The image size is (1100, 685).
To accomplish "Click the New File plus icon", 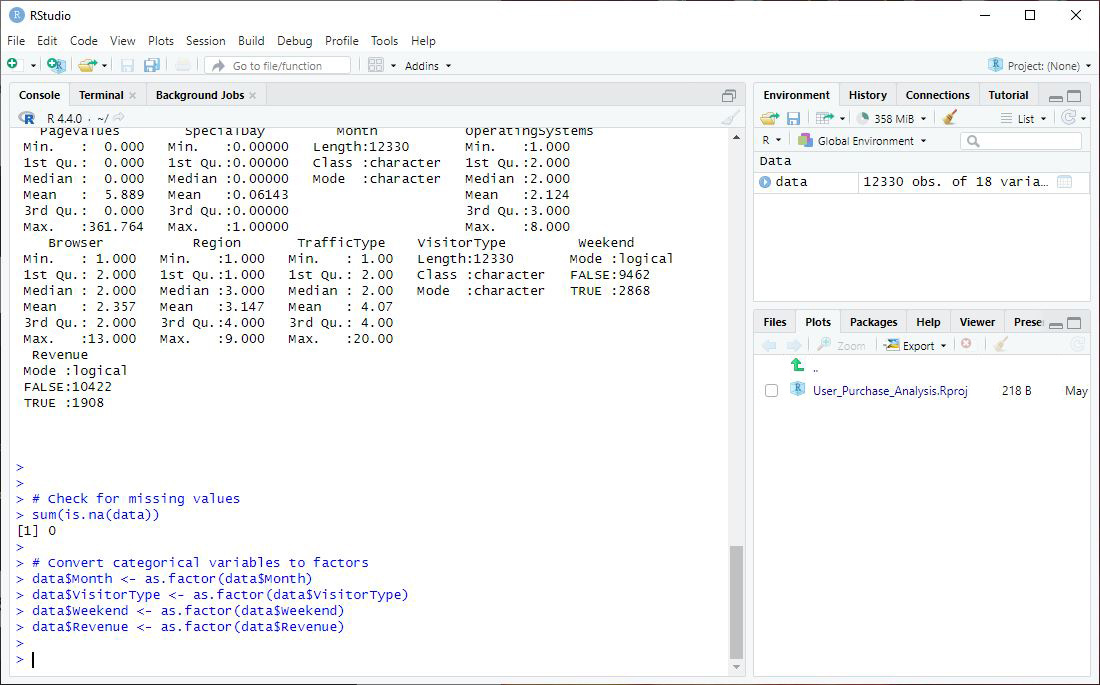I will tap(13, 65).
